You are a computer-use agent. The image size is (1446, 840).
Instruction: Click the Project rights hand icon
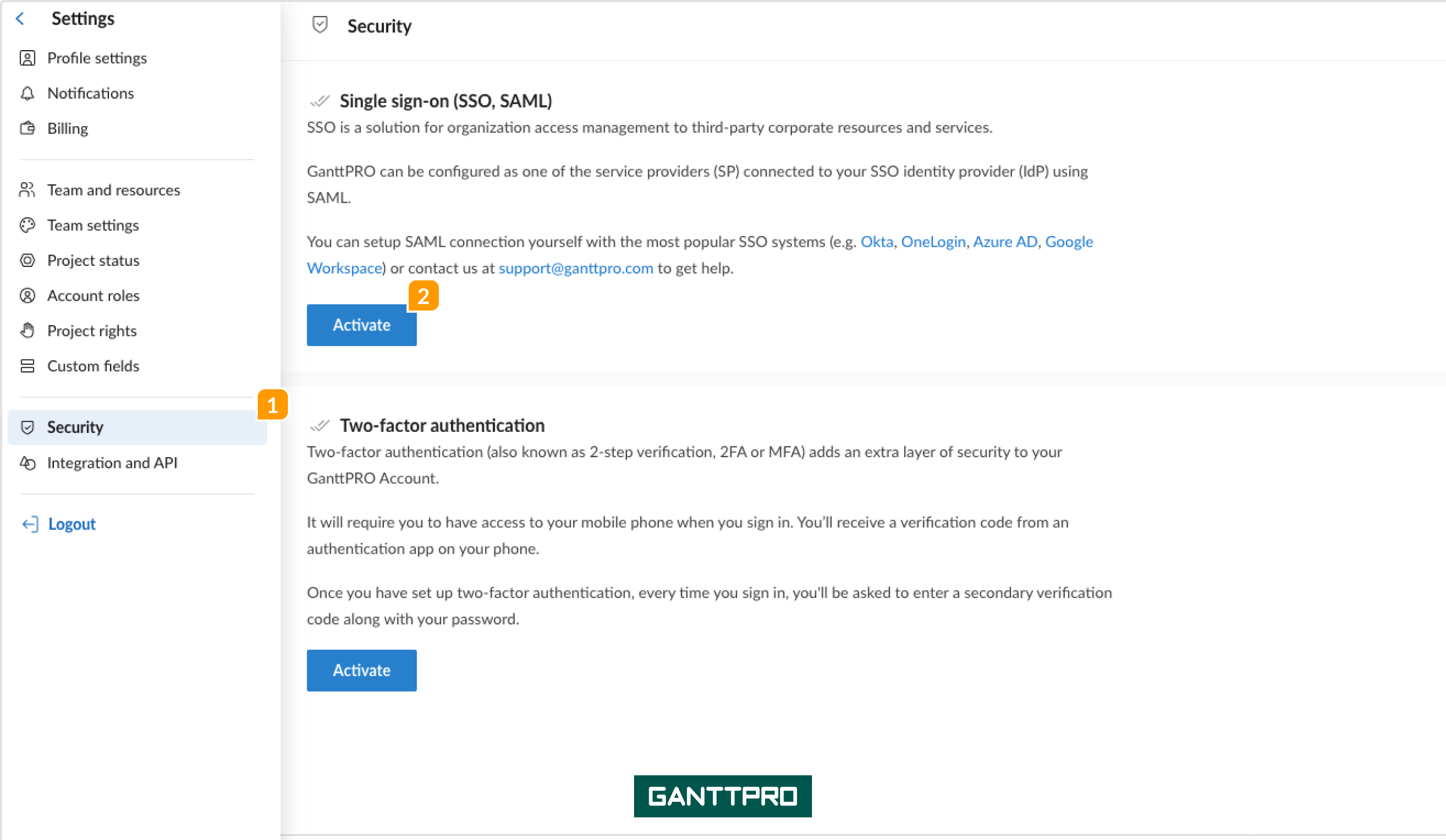click(x=27, y=331)
